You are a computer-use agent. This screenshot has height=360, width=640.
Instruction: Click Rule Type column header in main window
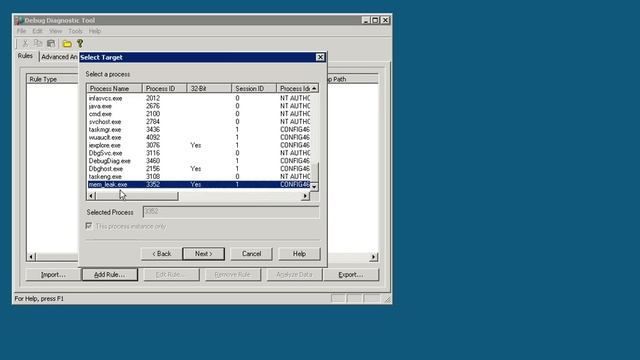tap(53, 79)
